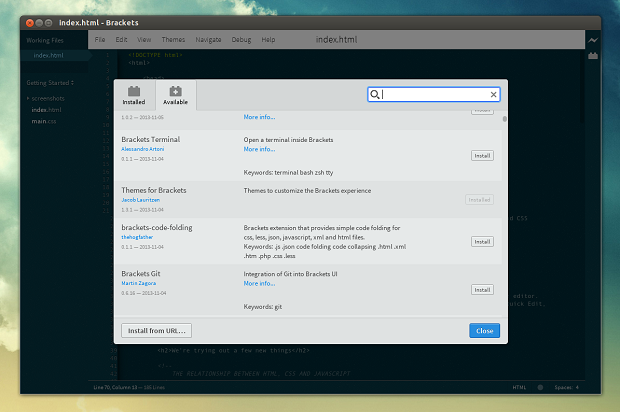Close the Extension Manager dialog
Viewport: 620px width, 412px height.
coord(484,331)
